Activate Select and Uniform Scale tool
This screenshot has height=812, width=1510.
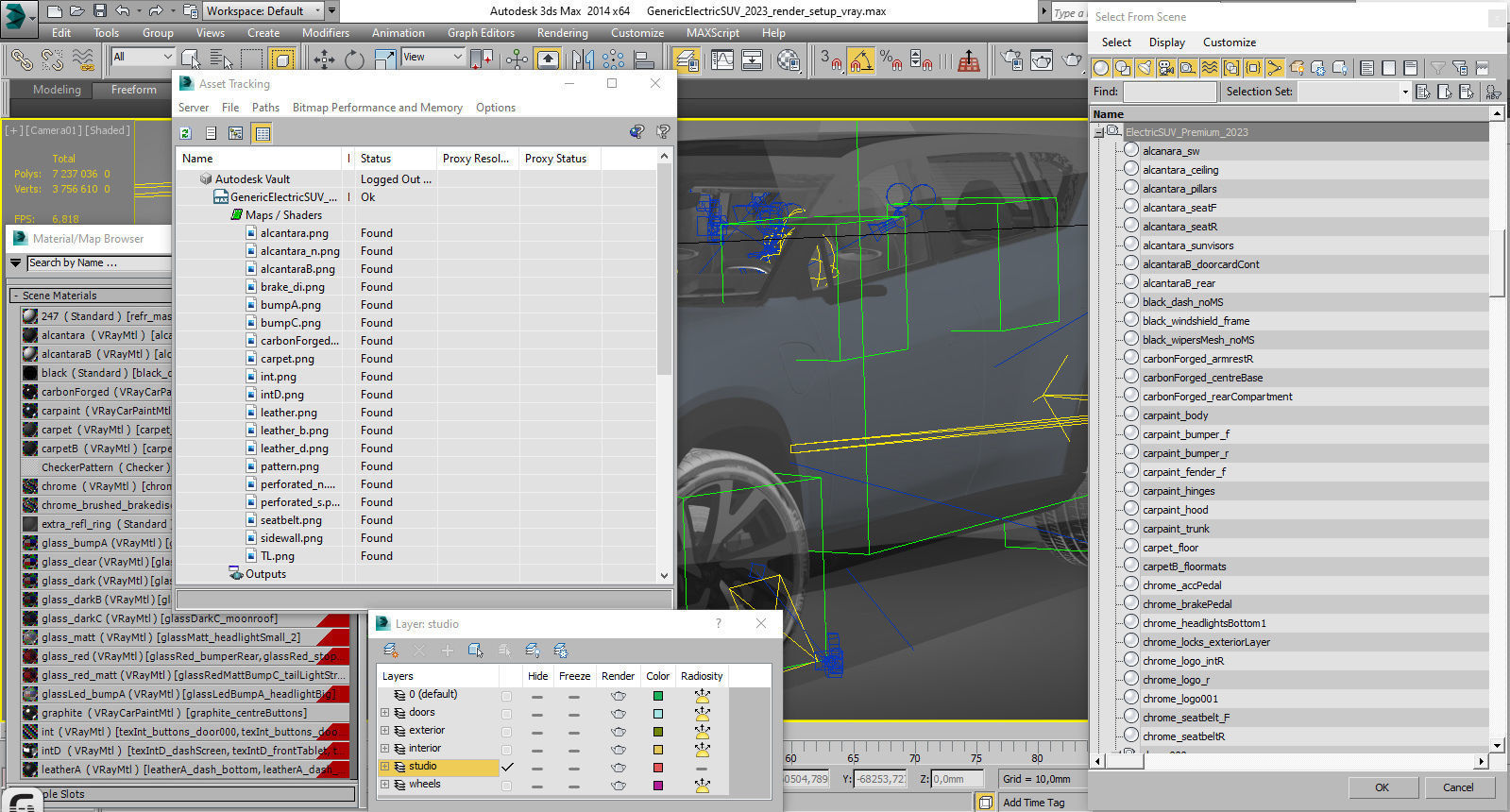384,59
